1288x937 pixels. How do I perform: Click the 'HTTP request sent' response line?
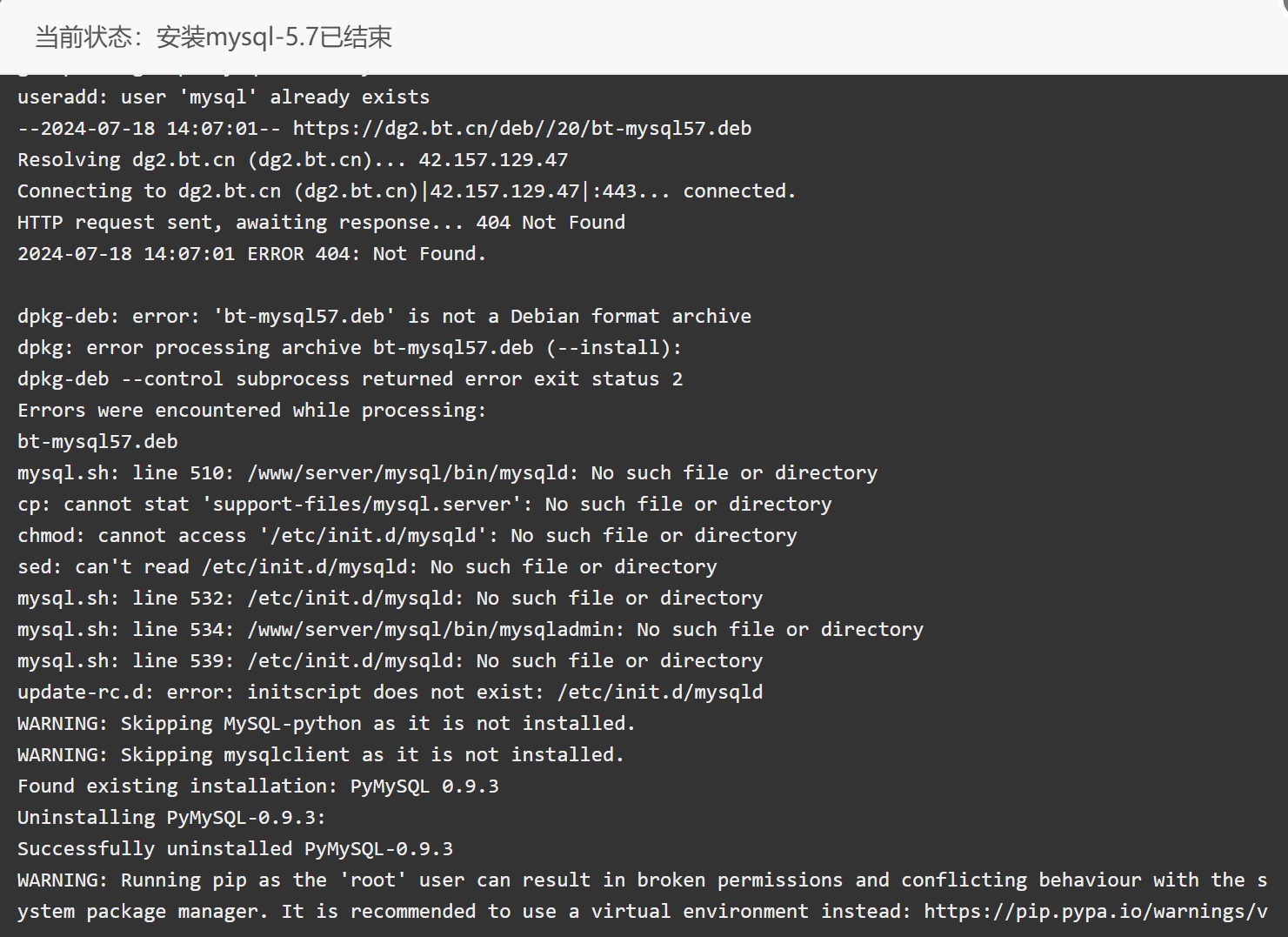[x=321, y=223]
